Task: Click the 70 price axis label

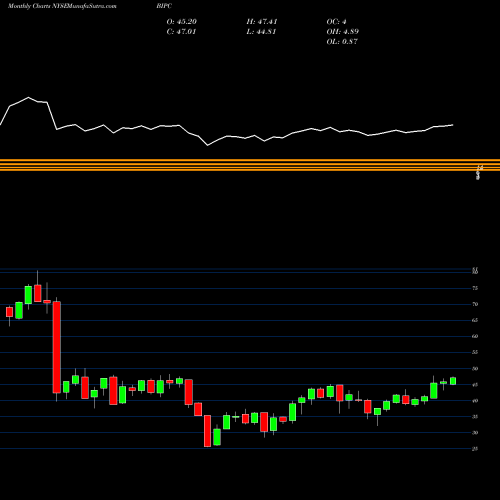Action: pyautogui.click(x=475, y=304)
